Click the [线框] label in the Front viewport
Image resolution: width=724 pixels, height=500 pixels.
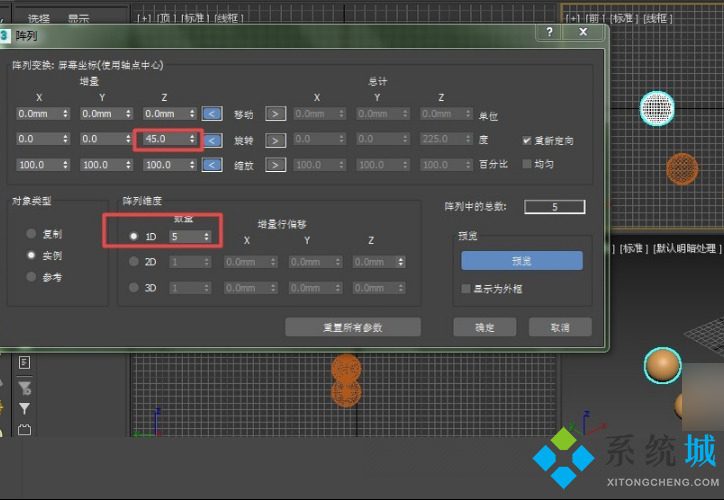pyautogui.click(x=658, y=18)
